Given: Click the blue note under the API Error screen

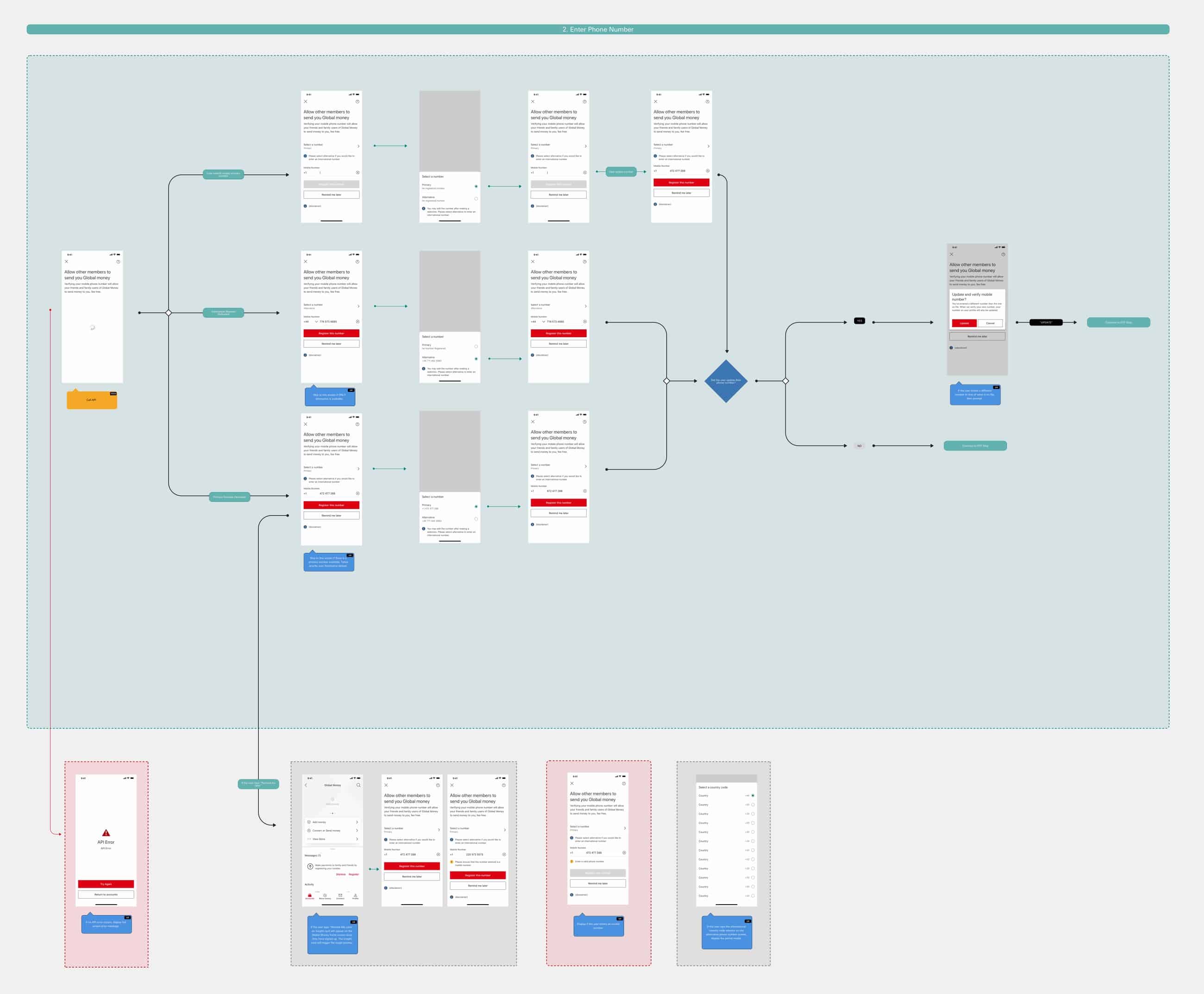Looking at the screenshot, I should point(107,924).
